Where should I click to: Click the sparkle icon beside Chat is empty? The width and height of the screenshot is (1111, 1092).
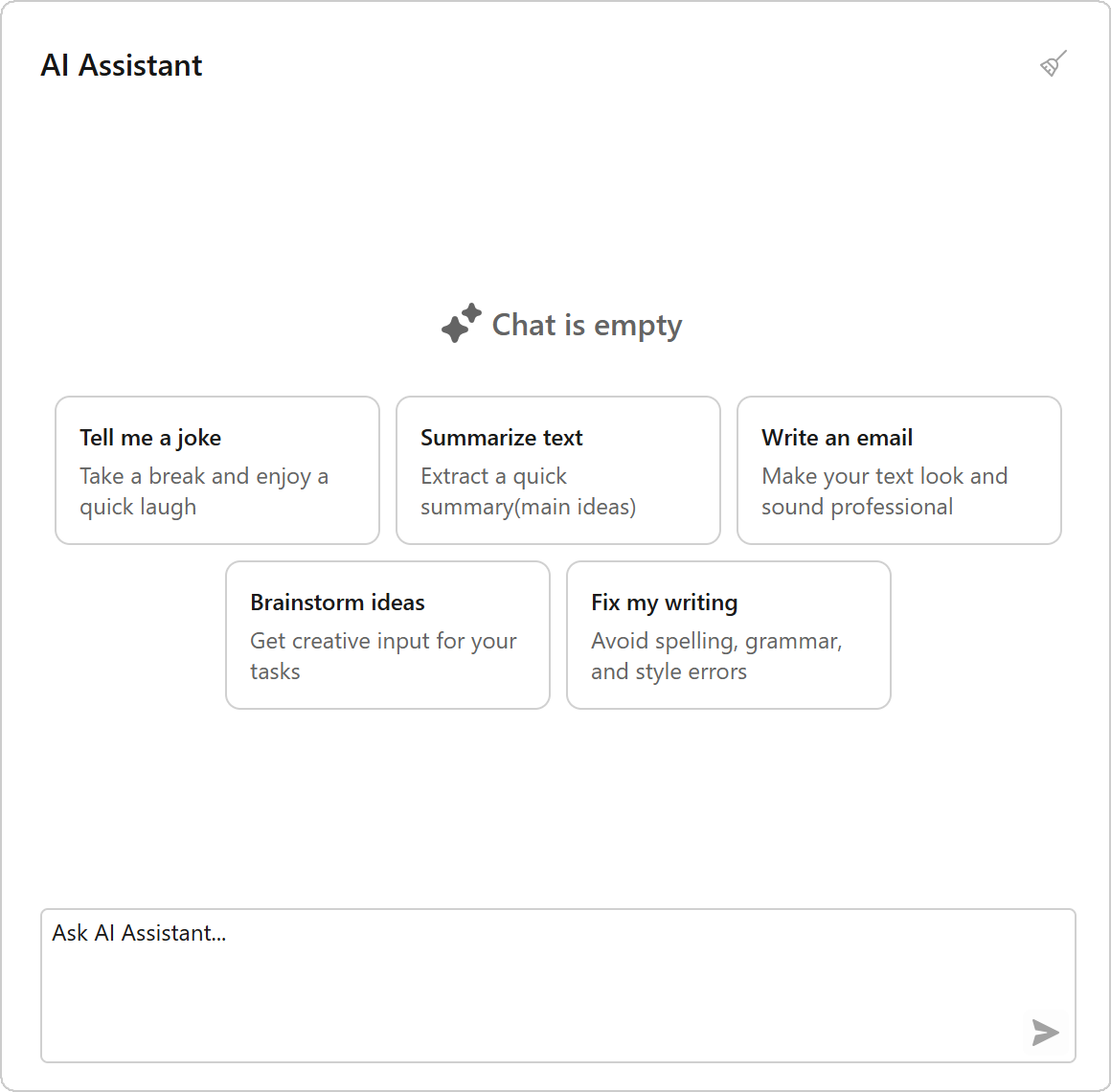pyautogui.click(x=462, y=323)
